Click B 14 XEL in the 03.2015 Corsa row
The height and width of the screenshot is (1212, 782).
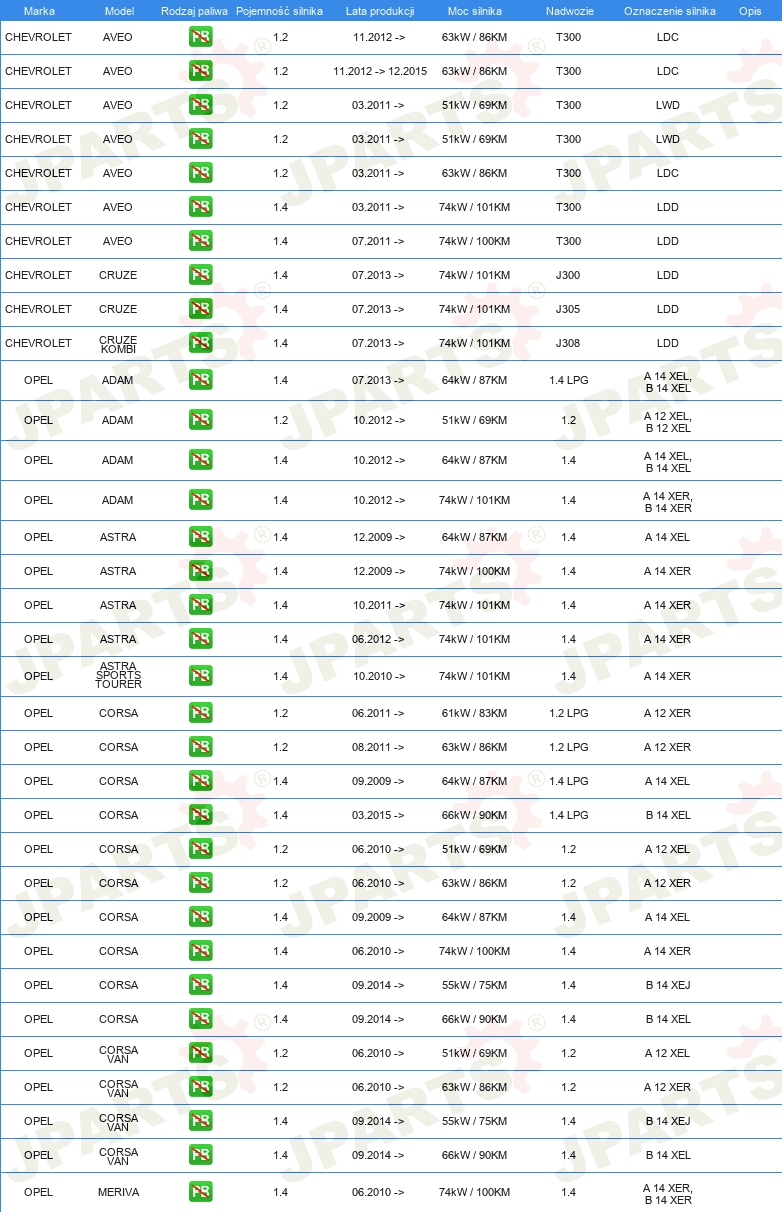pyautogui.click(x=668, y=815)
